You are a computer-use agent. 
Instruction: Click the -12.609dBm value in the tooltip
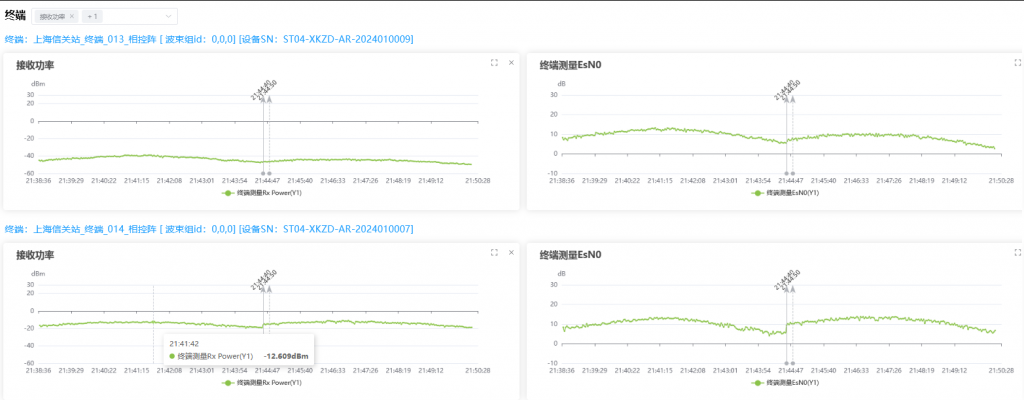285,357
